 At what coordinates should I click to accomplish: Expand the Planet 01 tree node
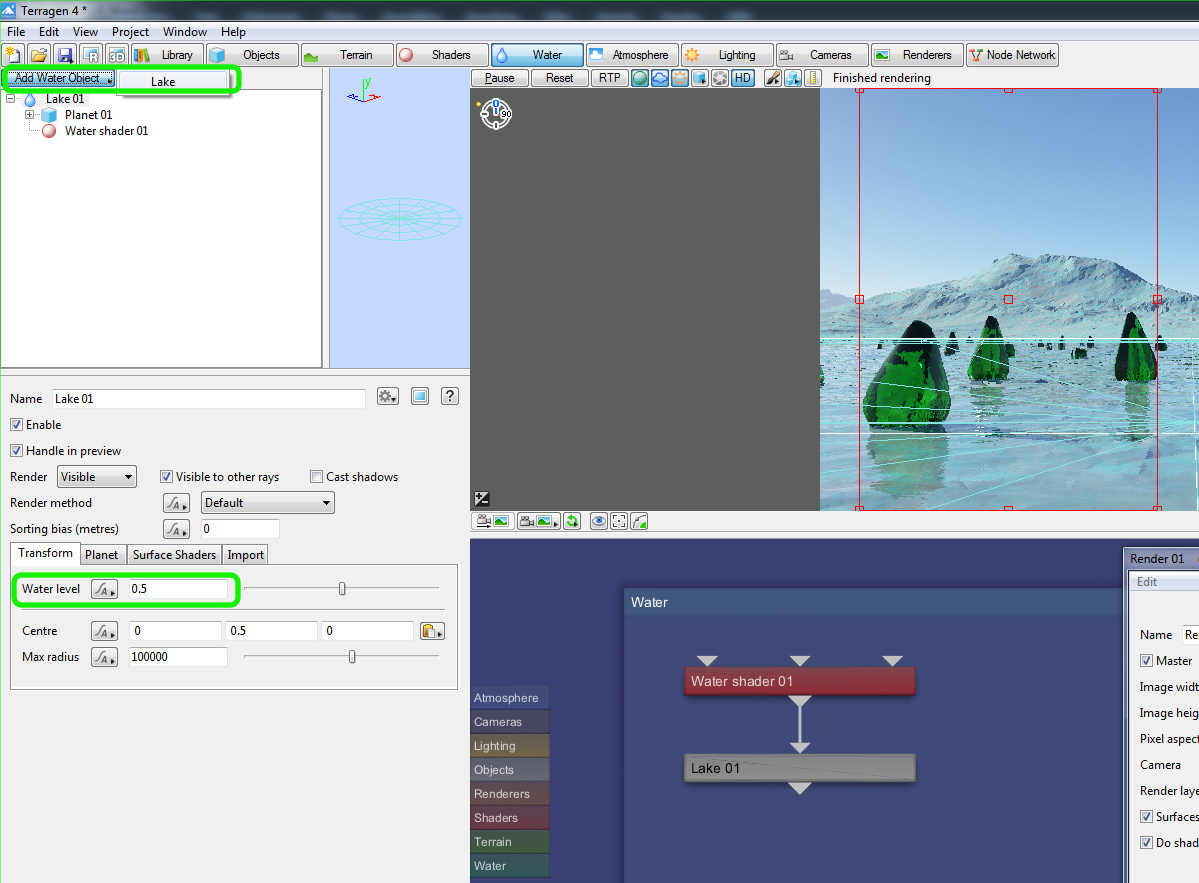coord(29,115)
